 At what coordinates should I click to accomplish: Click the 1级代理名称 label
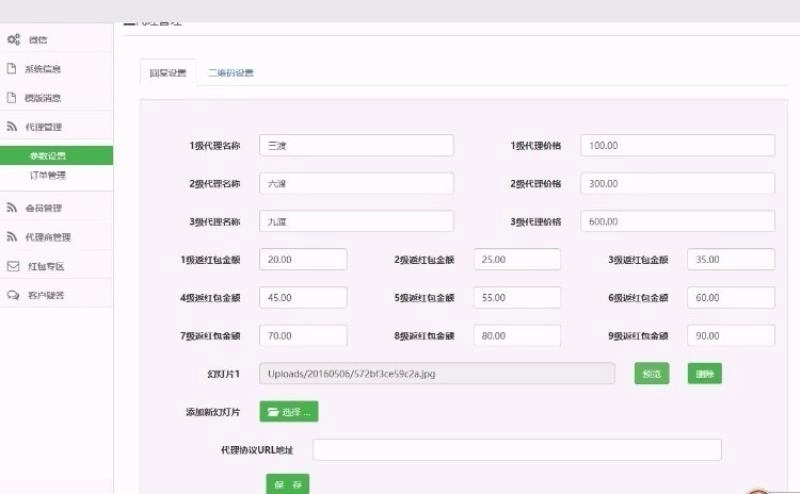(215, 145)
